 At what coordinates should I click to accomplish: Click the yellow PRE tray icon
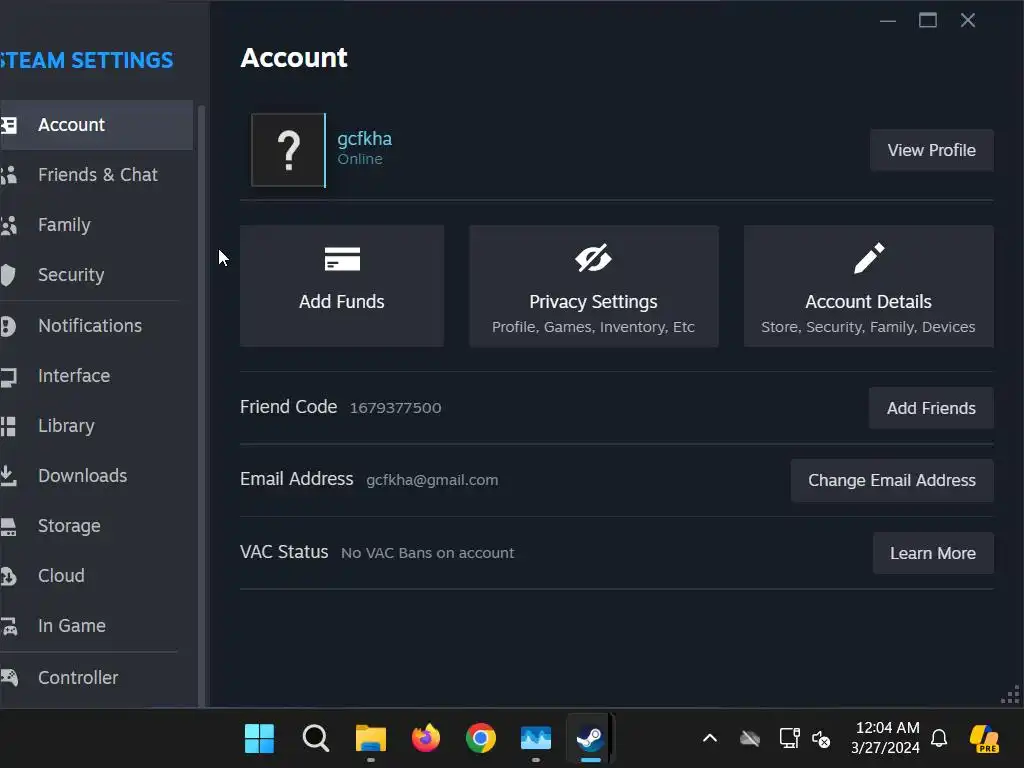984,739
